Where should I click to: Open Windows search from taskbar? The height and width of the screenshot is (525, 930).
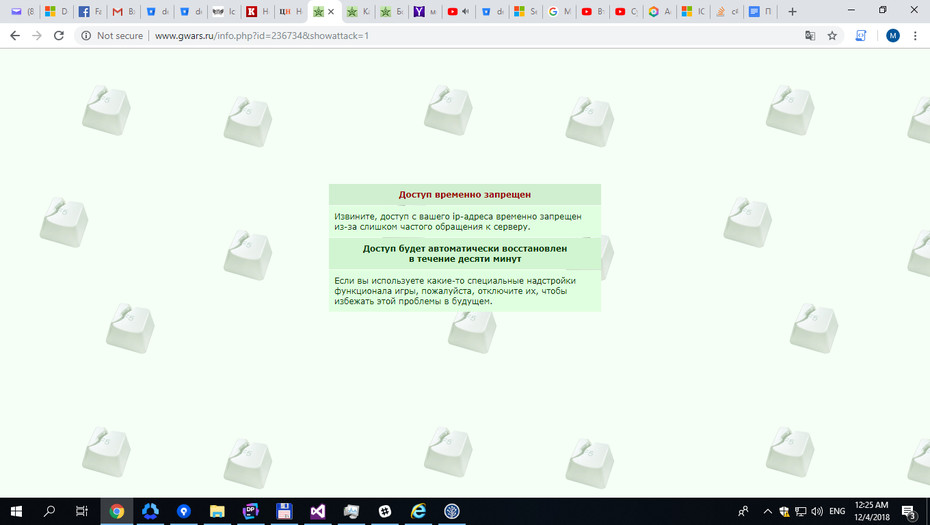pos(49,511)
